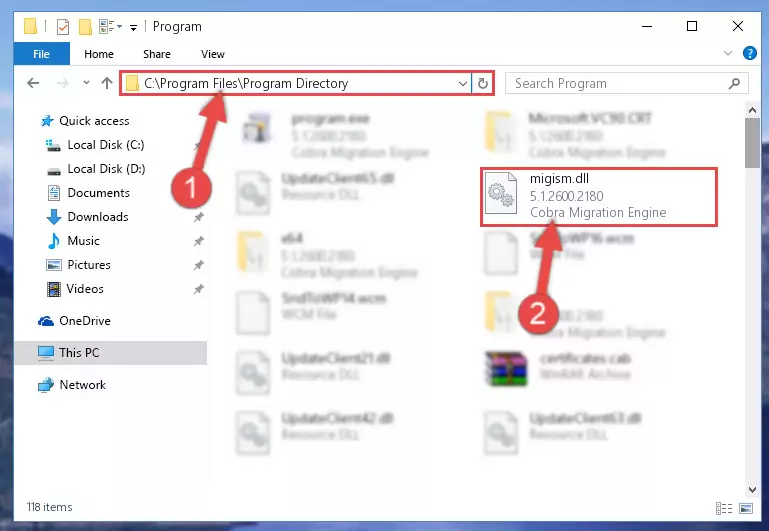The image size is (769, 531).
Task: Click the folder icon in address bar
Action: point(132,83)
